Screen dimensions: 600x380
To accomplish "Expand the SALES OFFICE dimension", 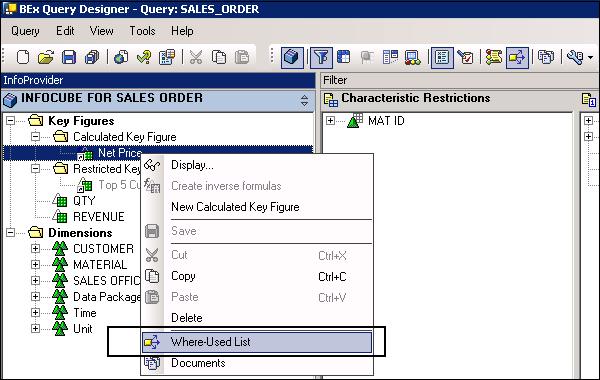I will (x=36, y=281).
